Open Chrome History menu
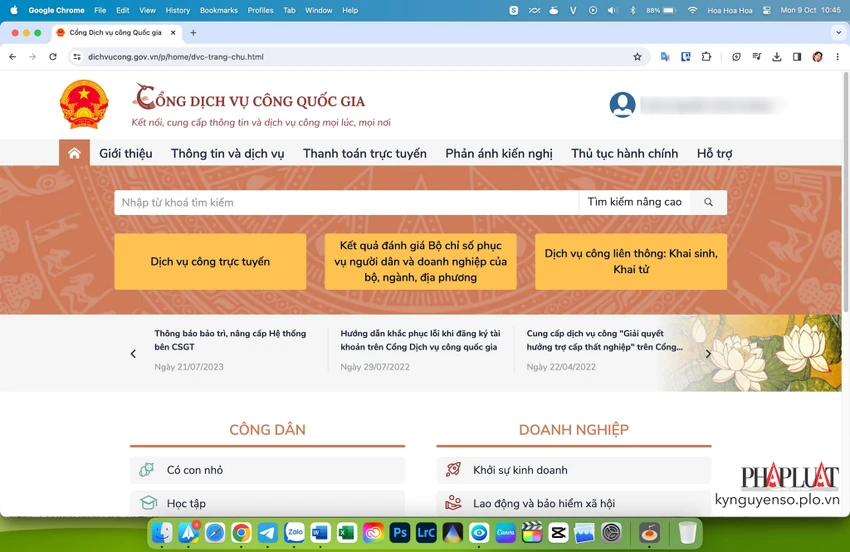850x552 pixels. (177, 10)
